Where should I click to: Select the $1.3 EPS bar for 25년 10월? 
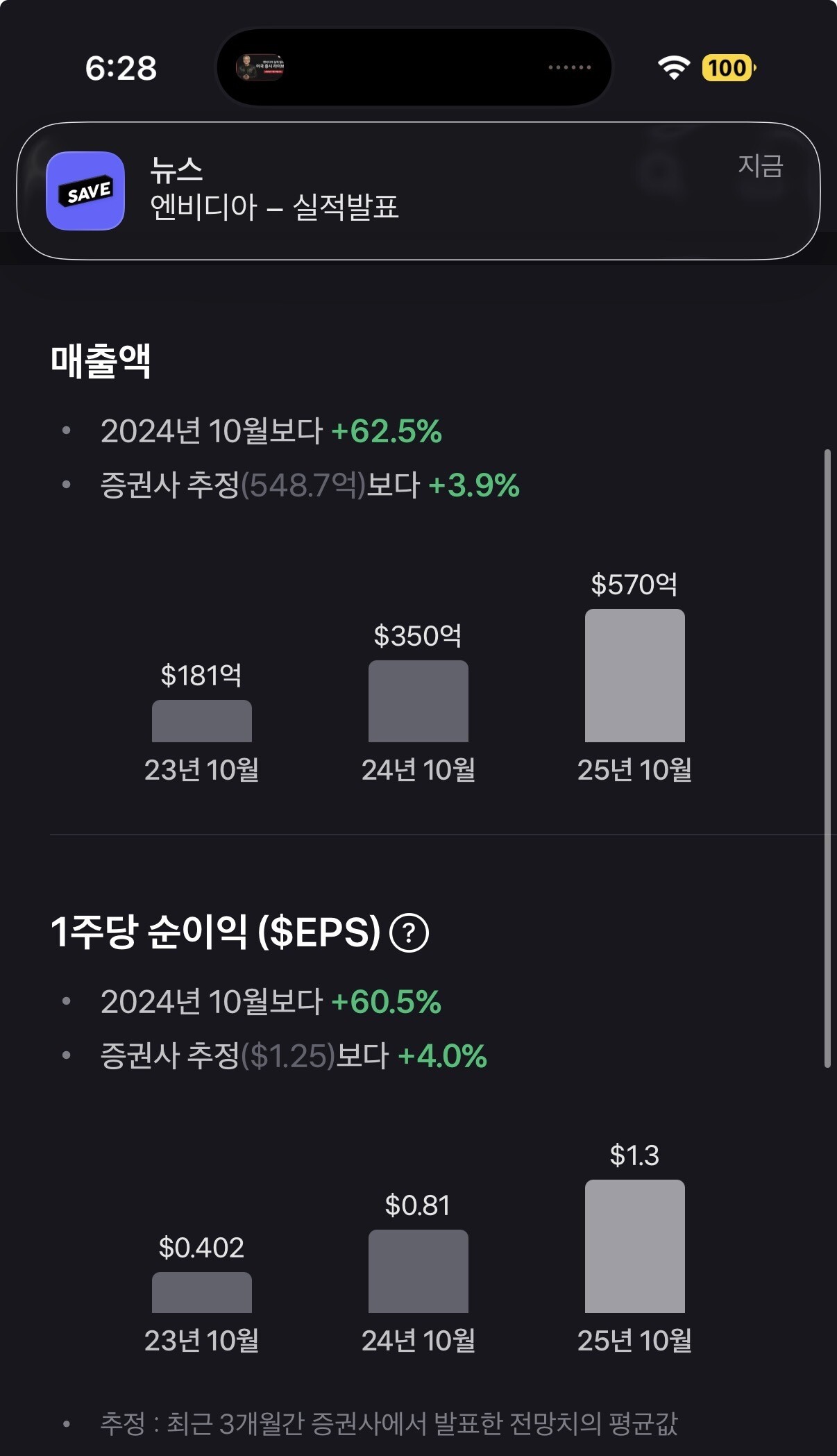(x=634, y=1246)
